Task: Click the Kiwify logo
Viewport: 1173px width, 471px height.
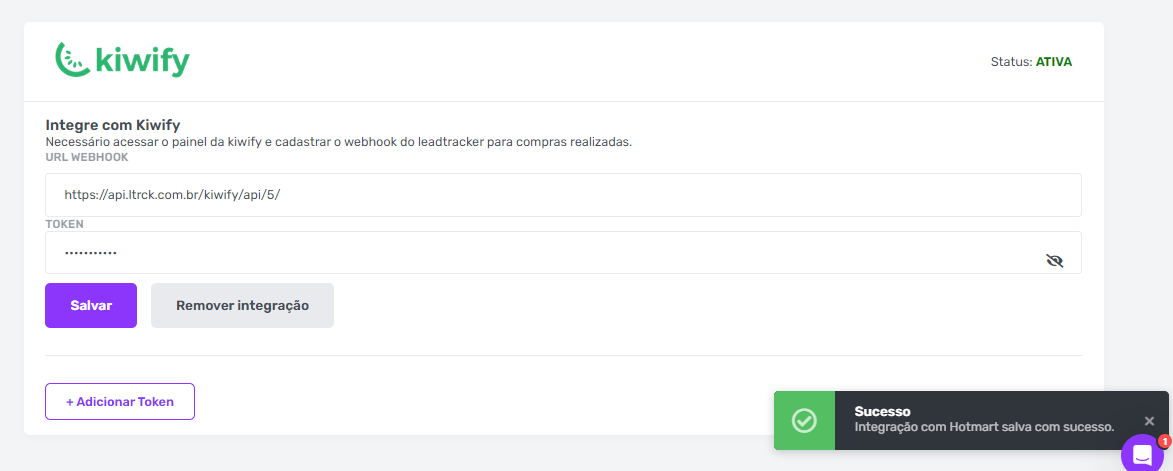Action: (x=123, y=60)
